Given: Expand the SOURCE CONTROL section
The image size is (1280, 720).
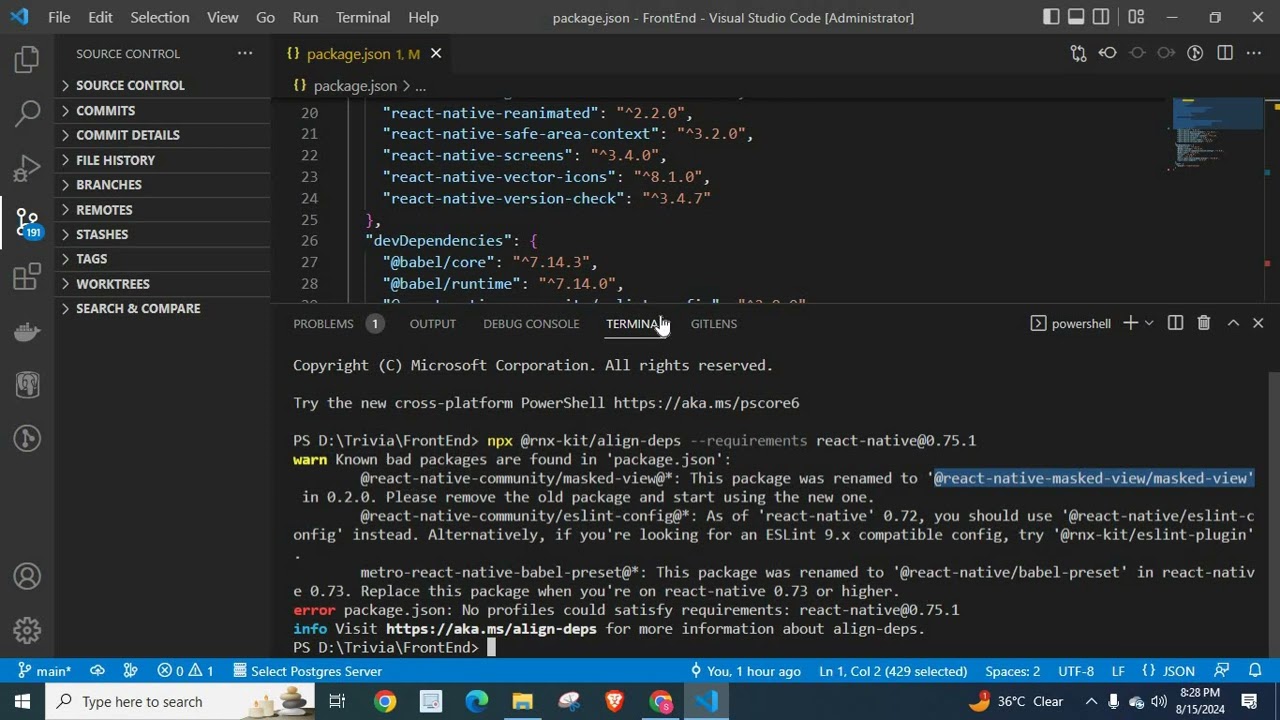Looking at the screenshot, I should click(162, 85).
